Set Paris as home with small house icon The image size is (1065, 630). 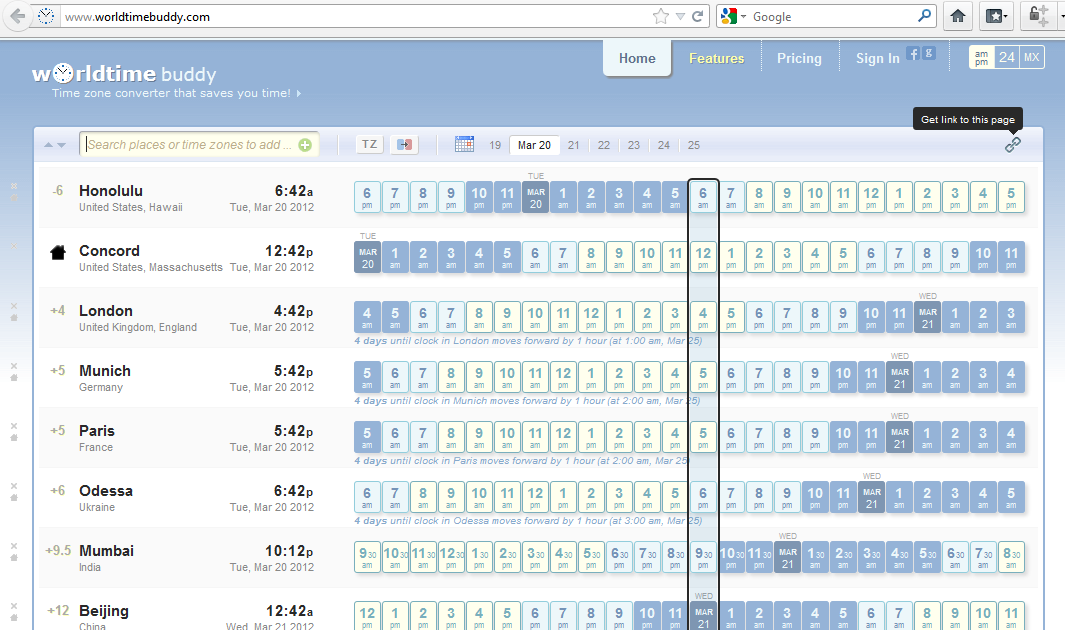14,438
